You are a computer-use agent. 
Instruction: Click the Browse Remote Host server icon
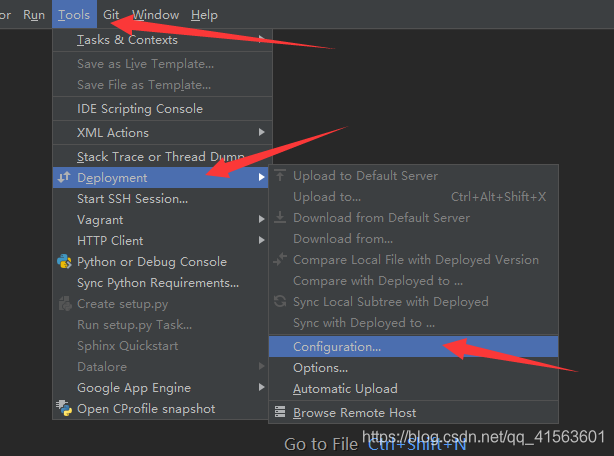tap(280, 412)
